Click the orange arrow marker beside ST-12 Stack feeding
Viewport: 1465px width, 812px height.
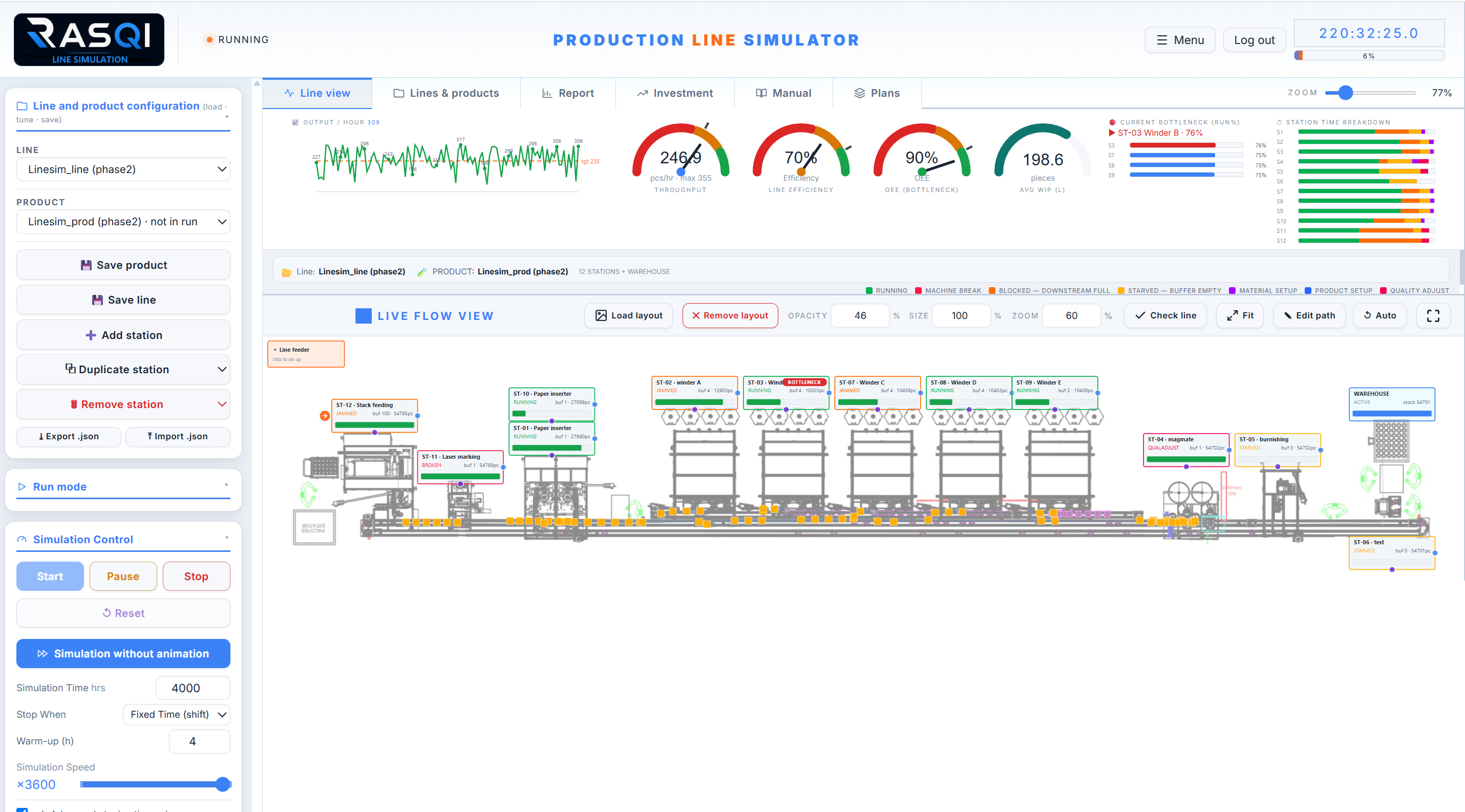click(325, 416)
